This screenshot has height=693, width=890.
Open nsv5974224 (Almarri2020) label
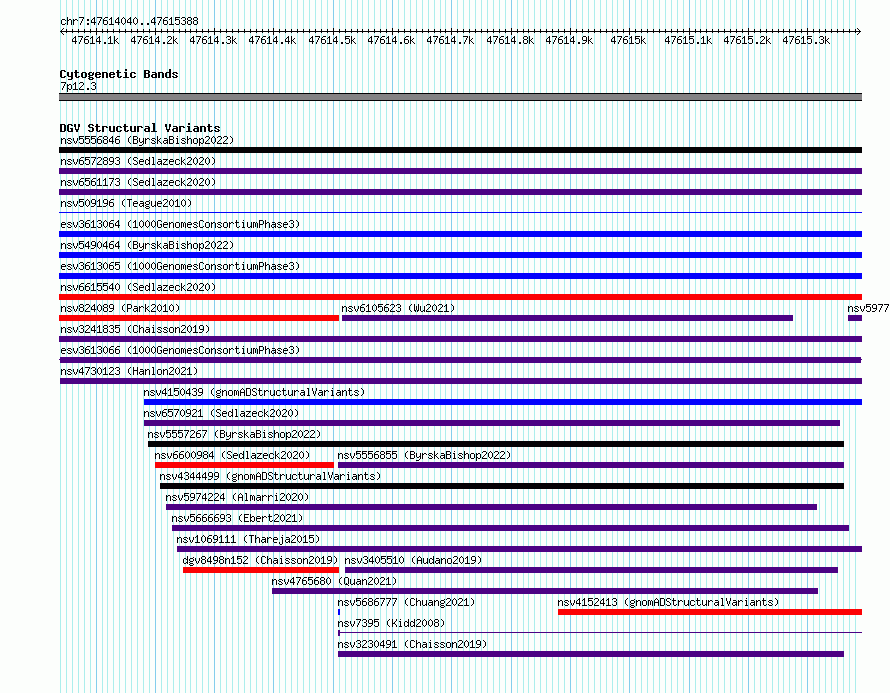(x=237, y=497)
